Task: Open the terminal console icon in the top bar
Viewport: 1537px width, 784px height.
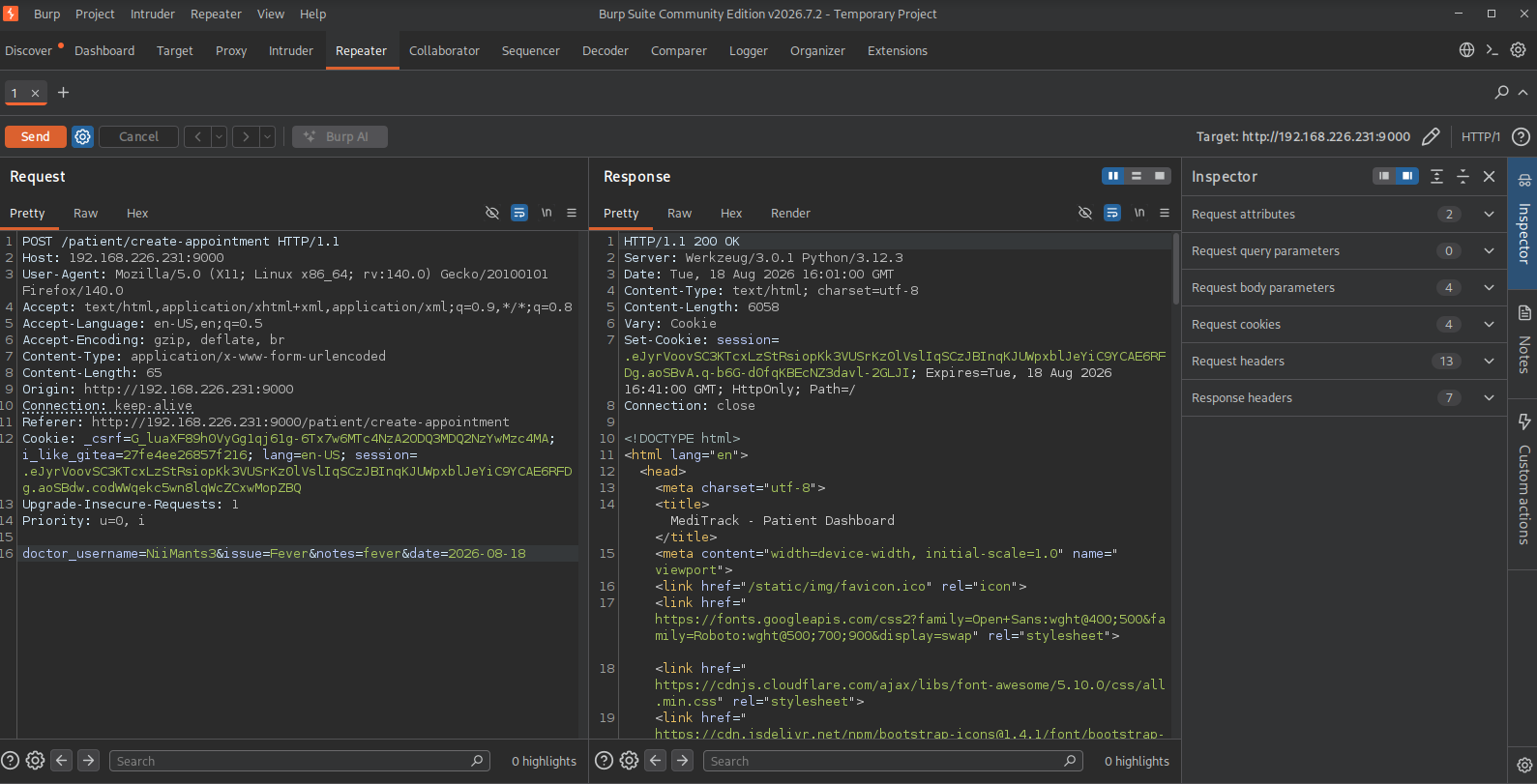Action: [1492, 50]
